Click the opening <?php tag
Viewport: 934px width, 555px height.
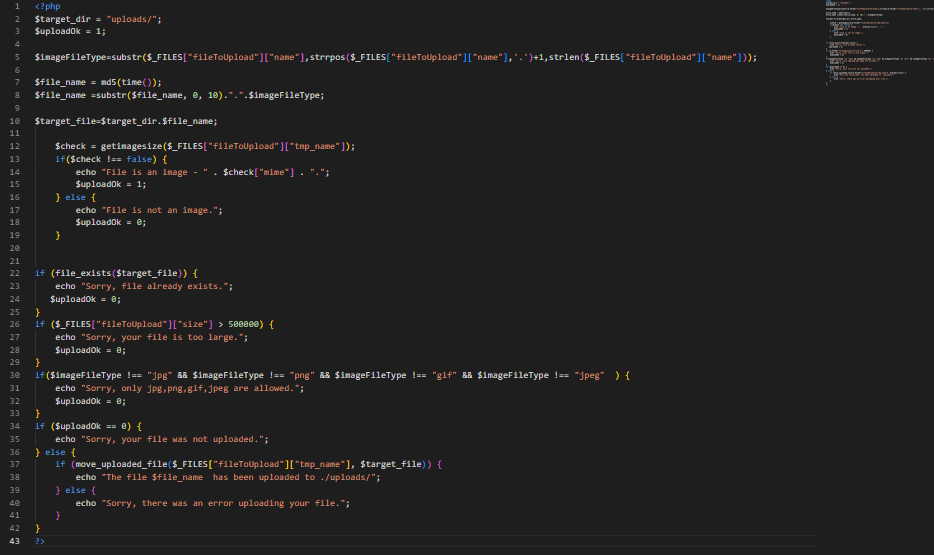pos(46,7)
